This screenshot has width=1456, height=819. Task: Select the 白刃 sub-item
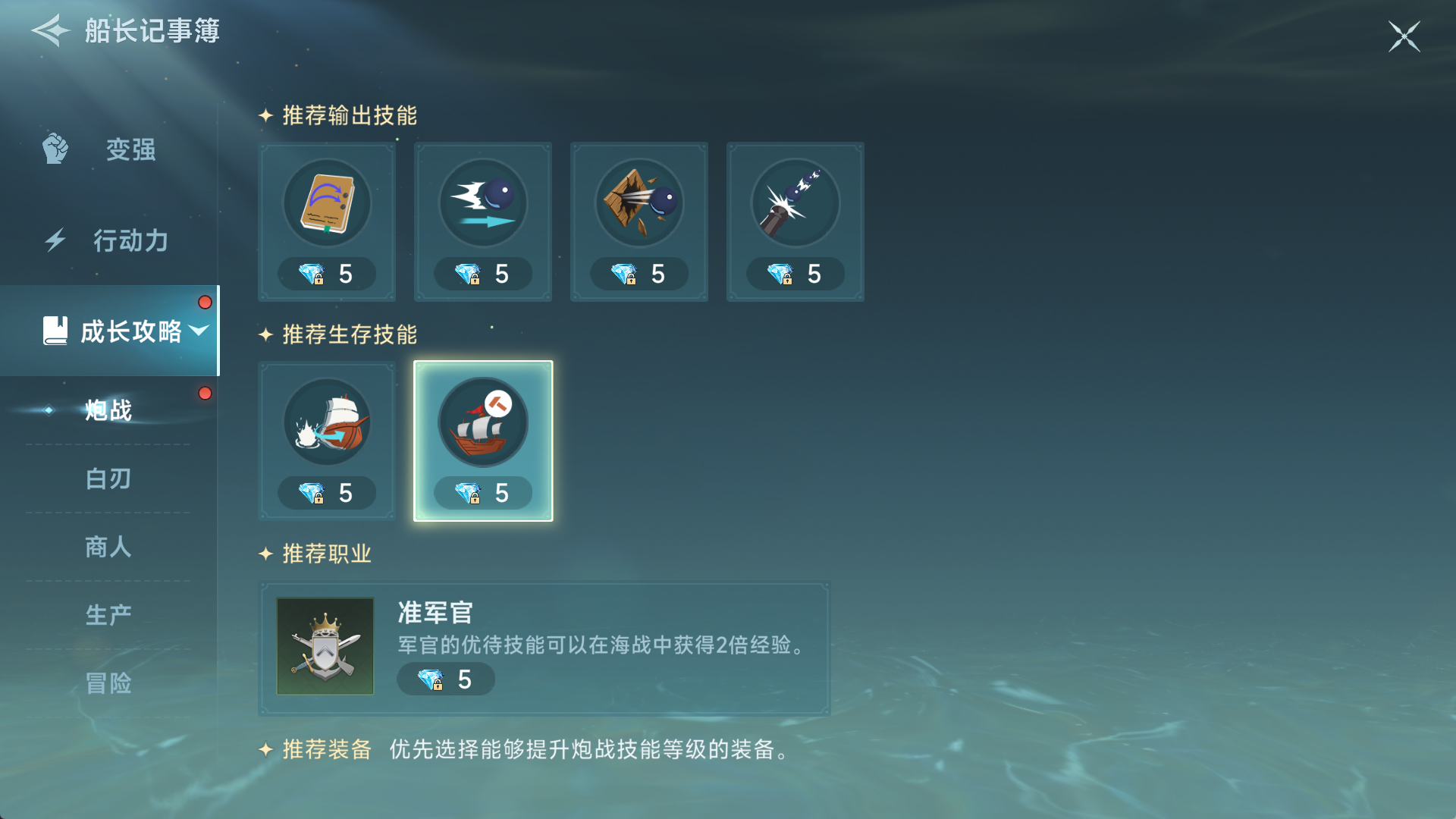click(x=108, y=479)
